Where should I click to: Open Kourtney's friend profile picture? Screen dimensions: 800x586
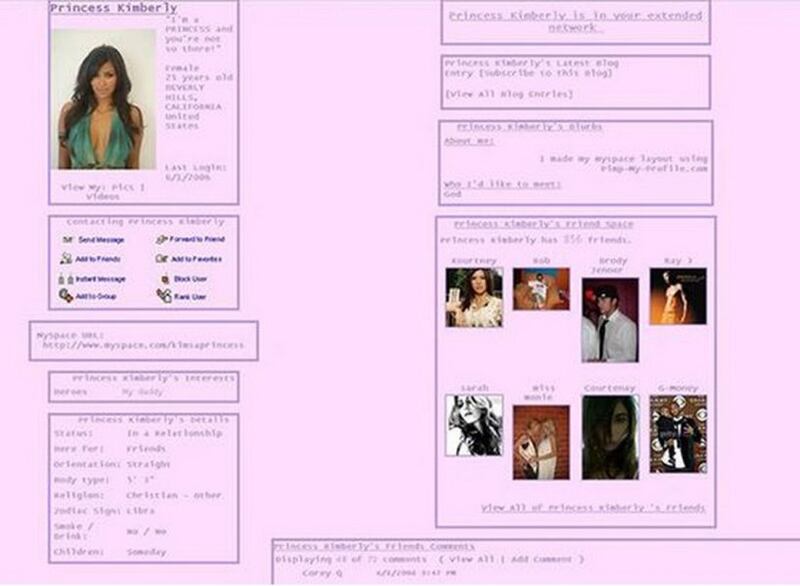point(474,297)
